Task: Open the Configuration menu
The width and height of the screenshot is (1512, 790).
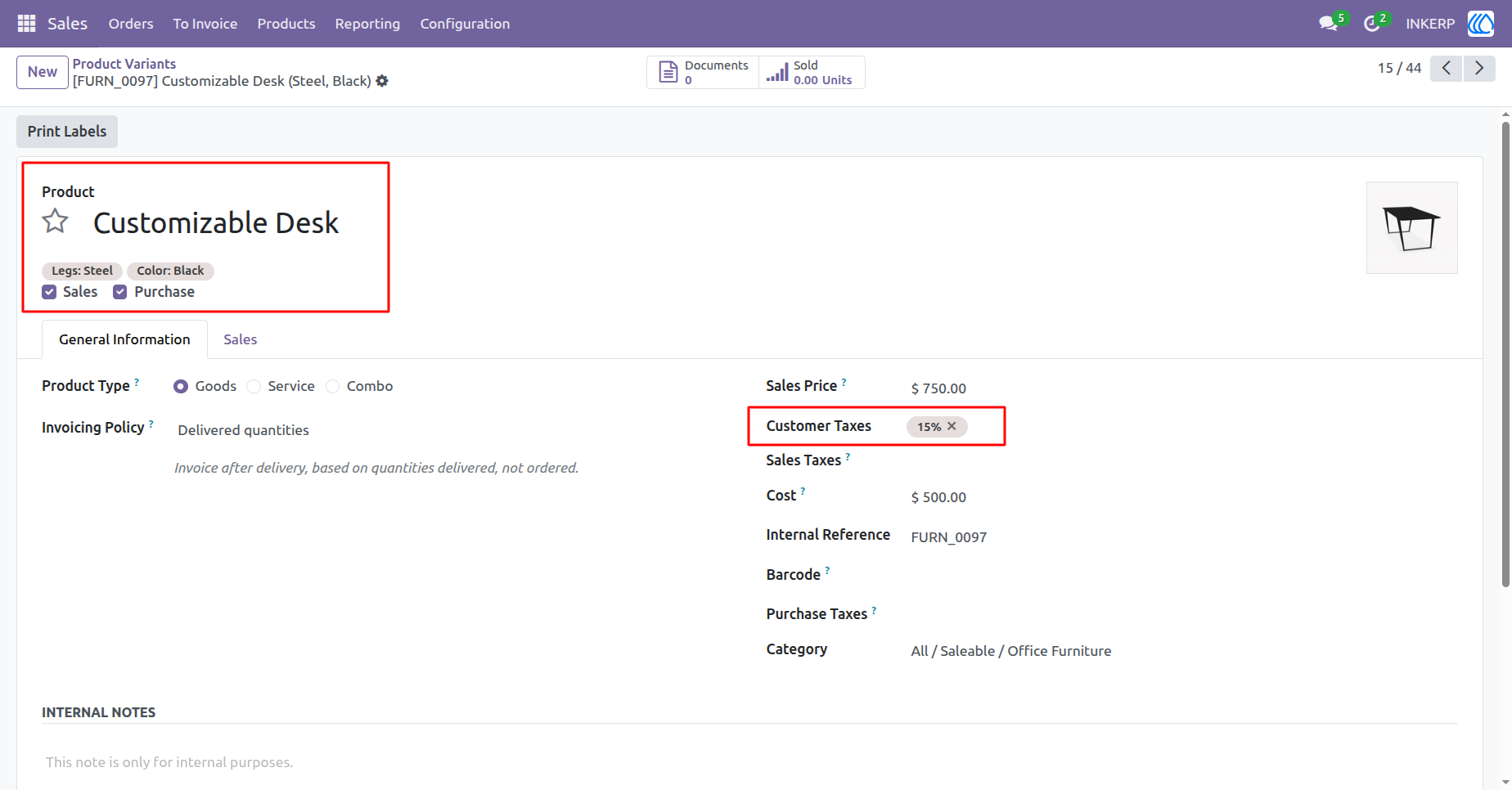Action: click(x=465, y=24)
